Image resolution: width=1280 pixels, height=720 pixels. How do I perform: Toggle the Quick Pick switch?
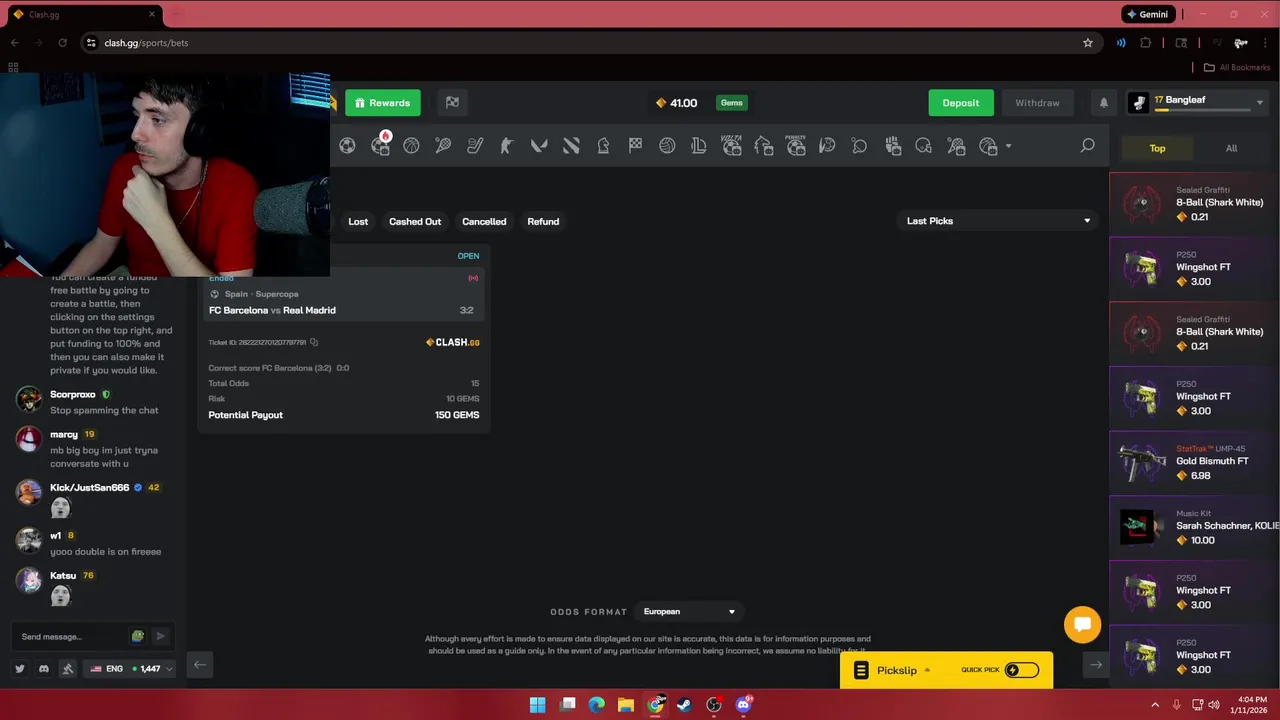tap(1021, 670)
